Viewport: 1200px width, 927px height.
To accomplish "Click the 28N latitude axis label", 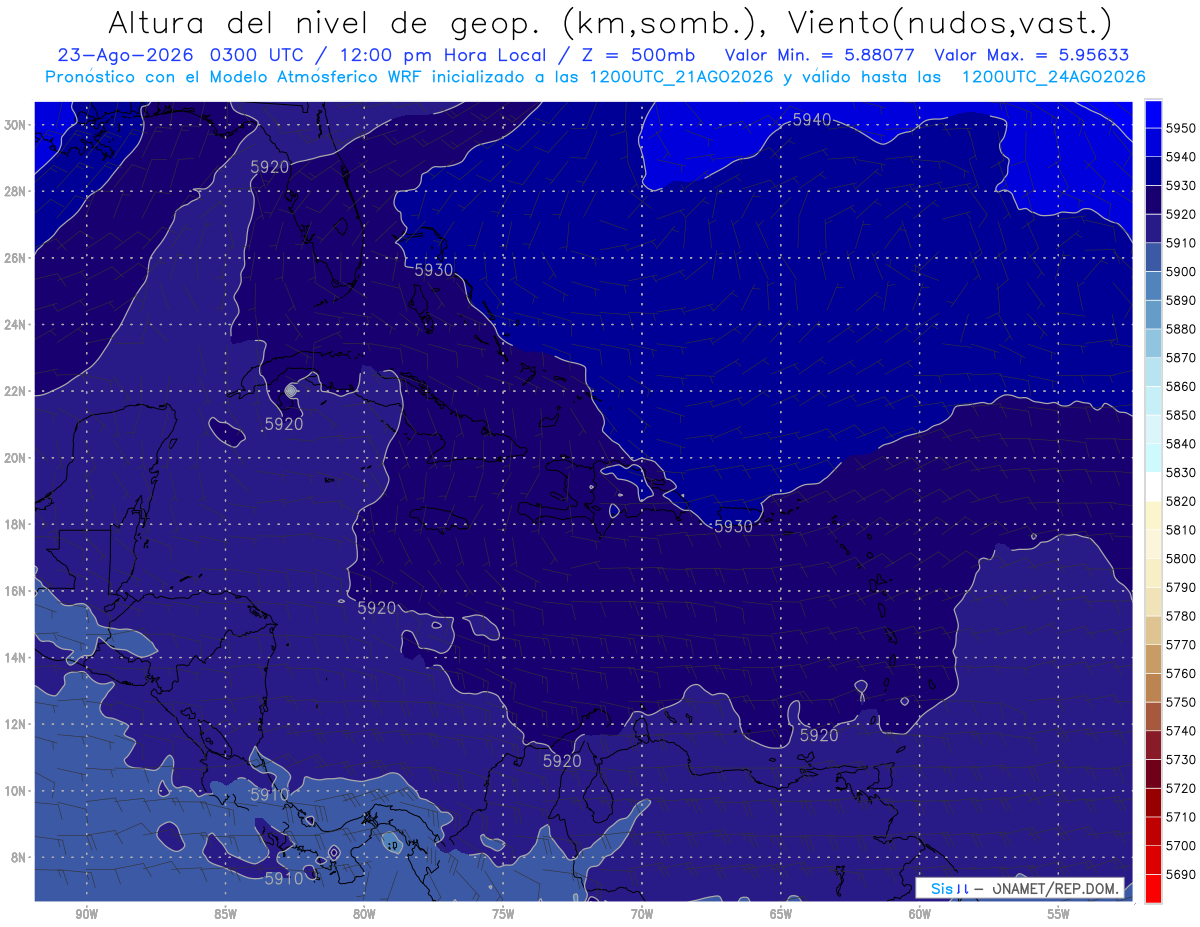I will 16,192.
